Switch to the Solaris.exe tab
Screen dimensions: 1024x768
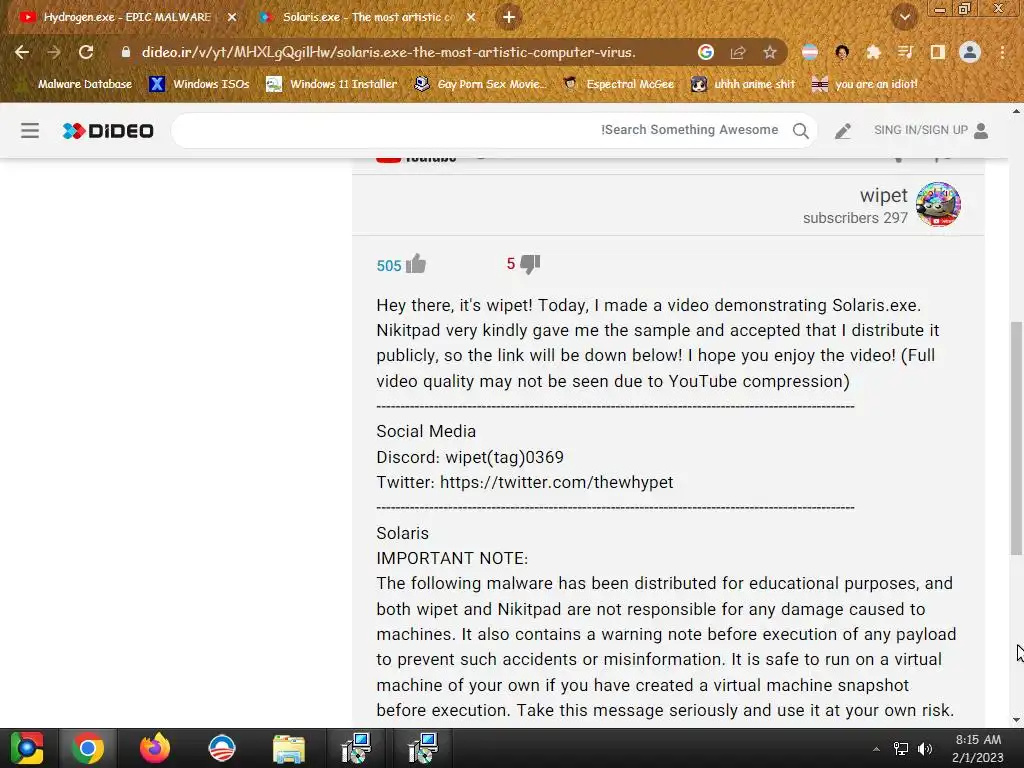(366, 18)
